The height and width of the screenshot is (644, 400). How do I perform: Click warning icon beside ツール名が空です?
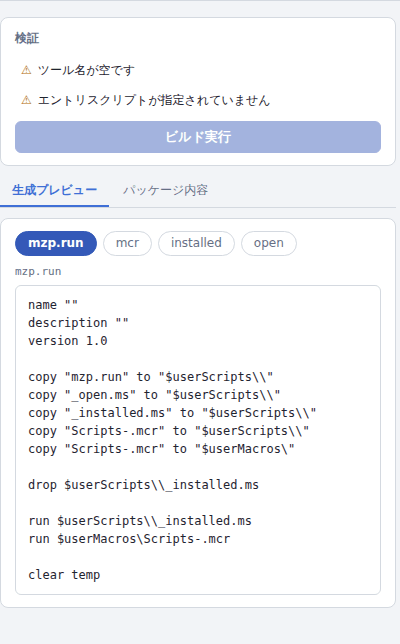coord(26,70)
